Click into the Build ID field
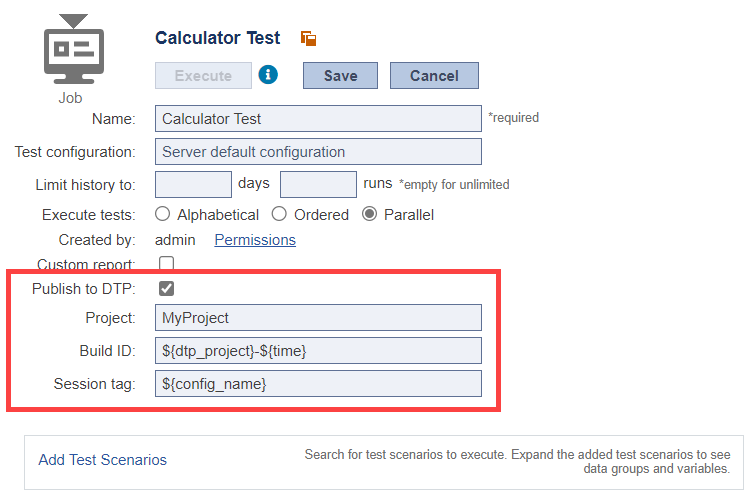Image resolution: width=751 pixels, height=501 pixels. click(318, 351)
